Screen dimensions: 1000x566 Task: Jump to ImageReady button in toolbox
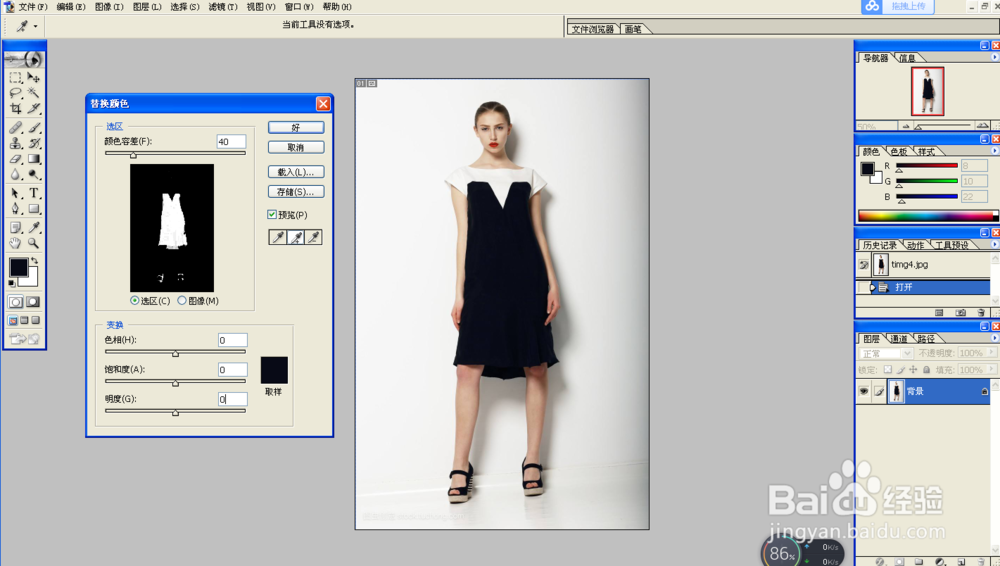point(24,339)
